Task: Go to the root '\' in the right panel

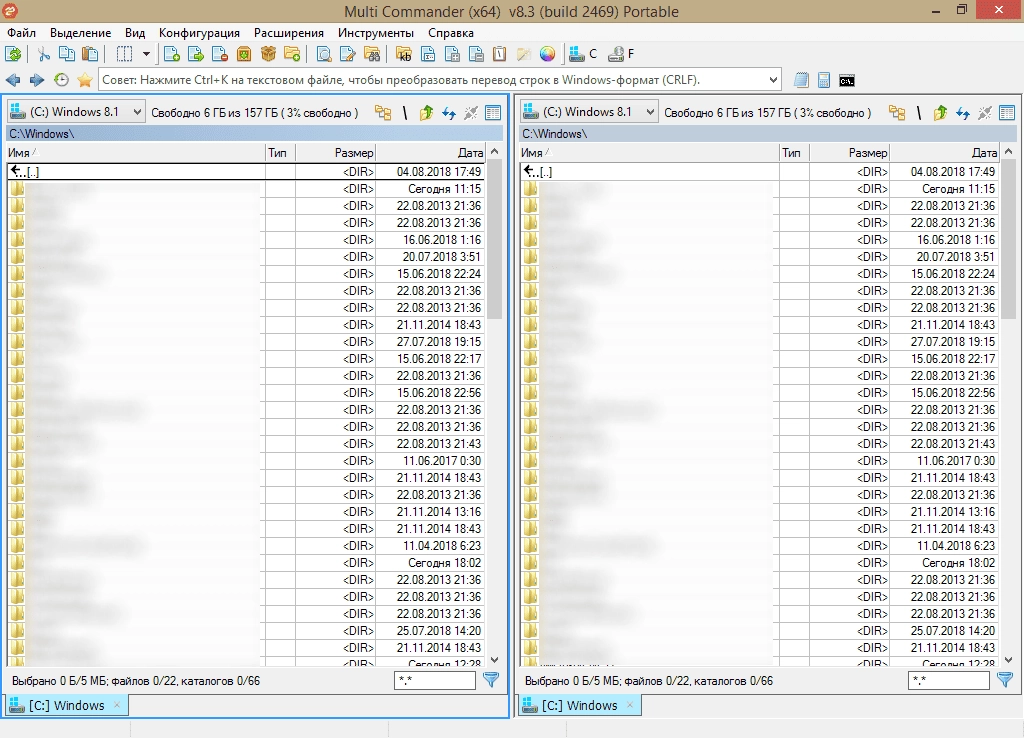Action: point(919,112)
